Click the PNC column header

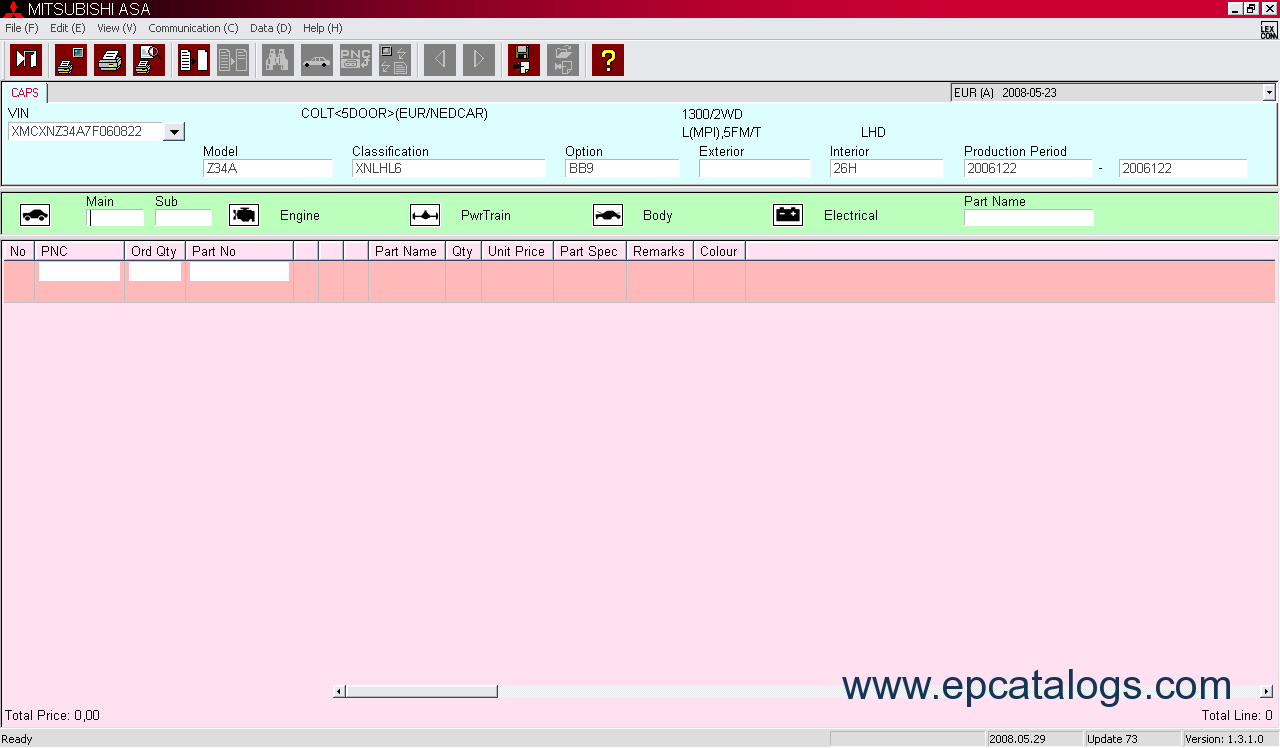click(79, 251)
